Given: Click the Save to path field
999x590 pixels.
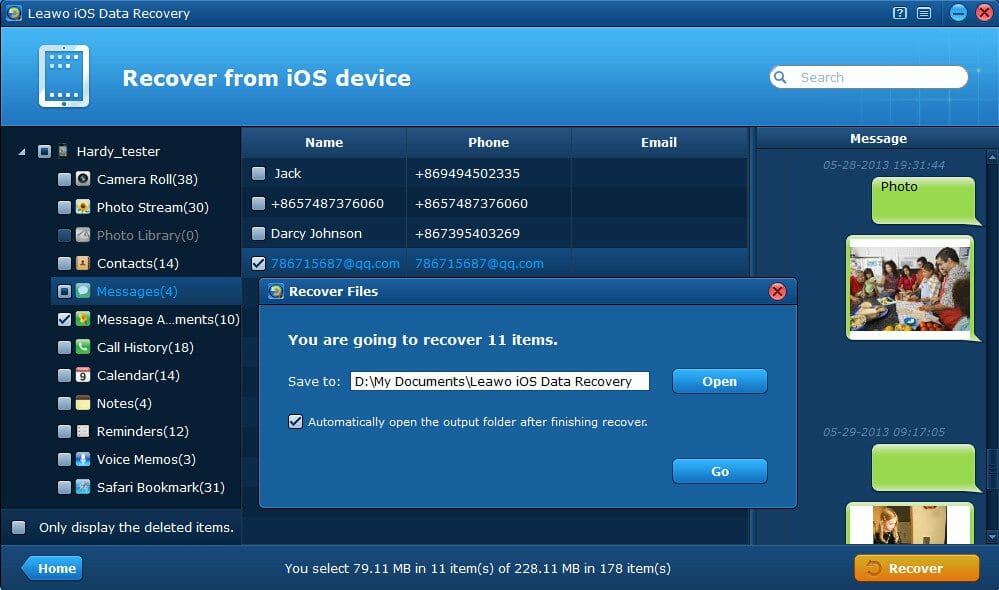Looking at the screenshot, I should point(499,381).
